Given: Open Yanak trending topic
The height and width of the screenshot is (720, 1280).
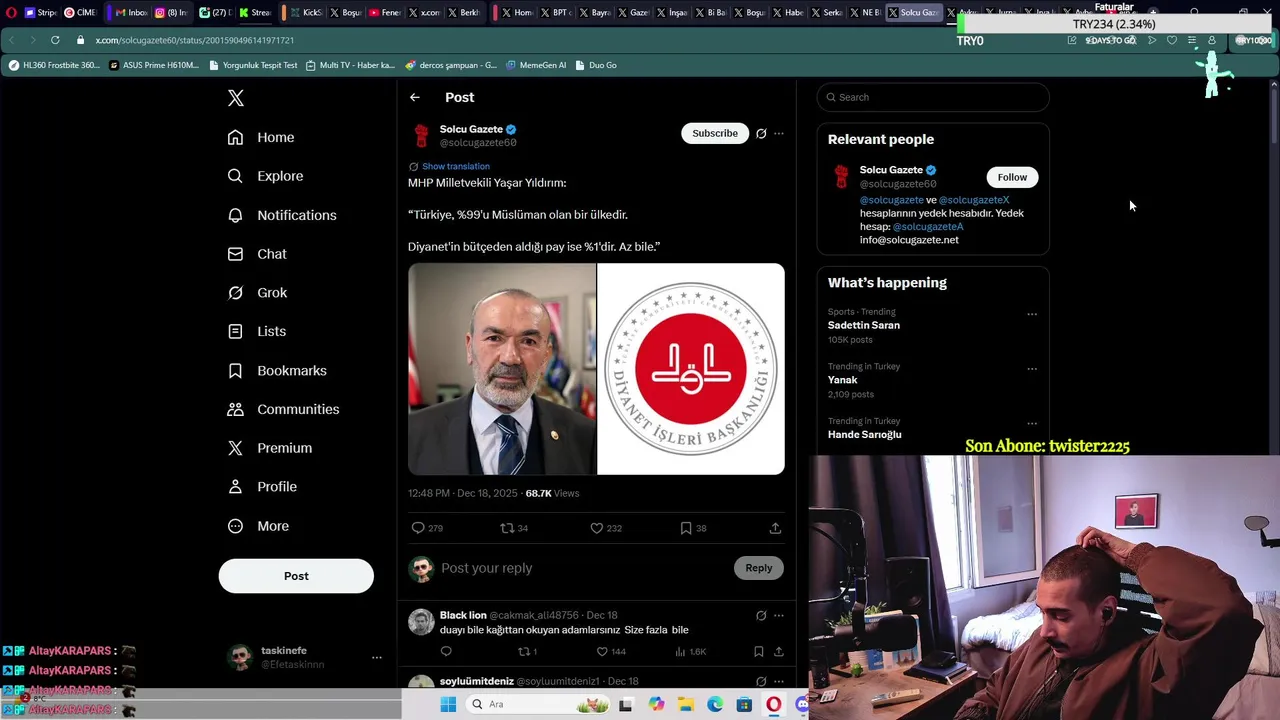Looking at the screenshot, I should pyautogui.click(x=843, y=380).
